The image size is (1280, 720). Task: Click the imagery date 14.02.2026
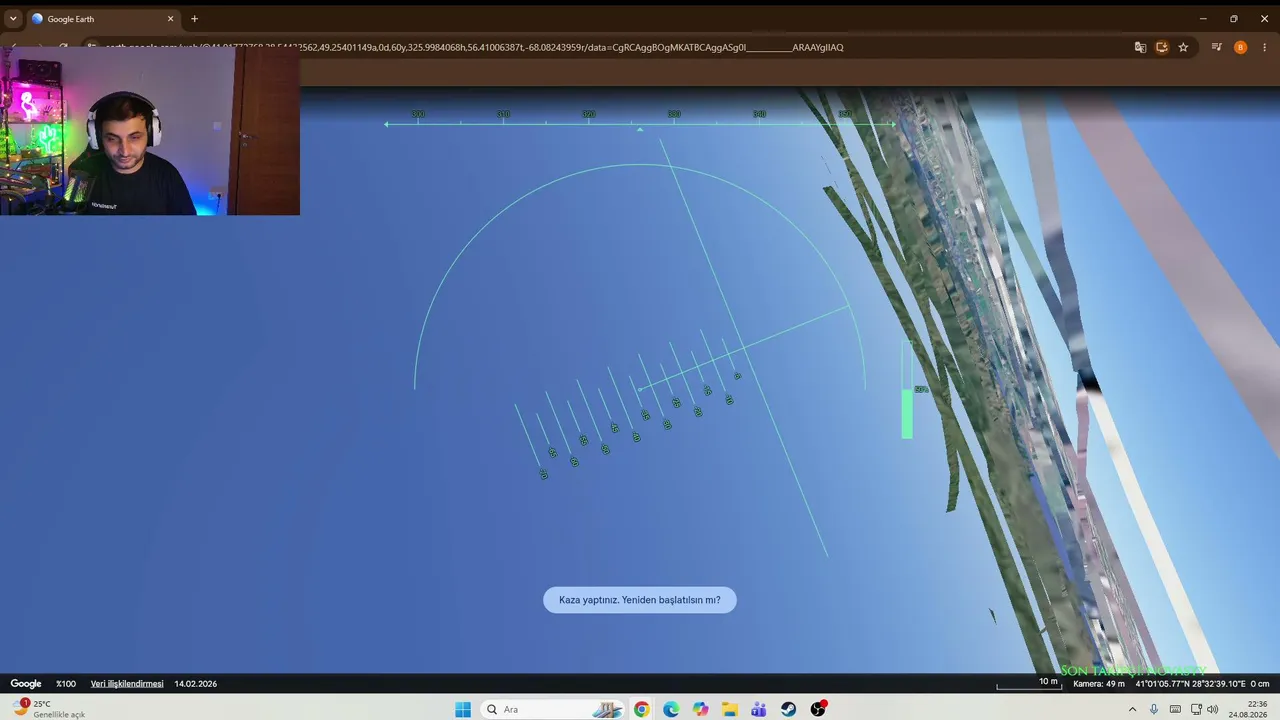coord(195,684)
